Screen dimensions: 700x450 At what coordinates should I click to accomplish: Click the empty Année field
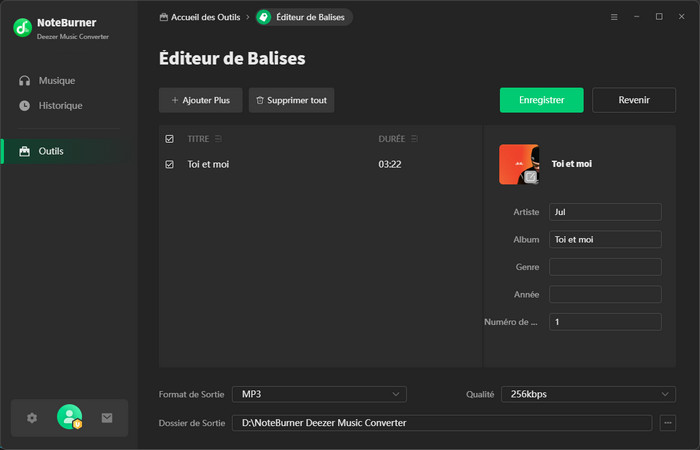tap(605, 294)
